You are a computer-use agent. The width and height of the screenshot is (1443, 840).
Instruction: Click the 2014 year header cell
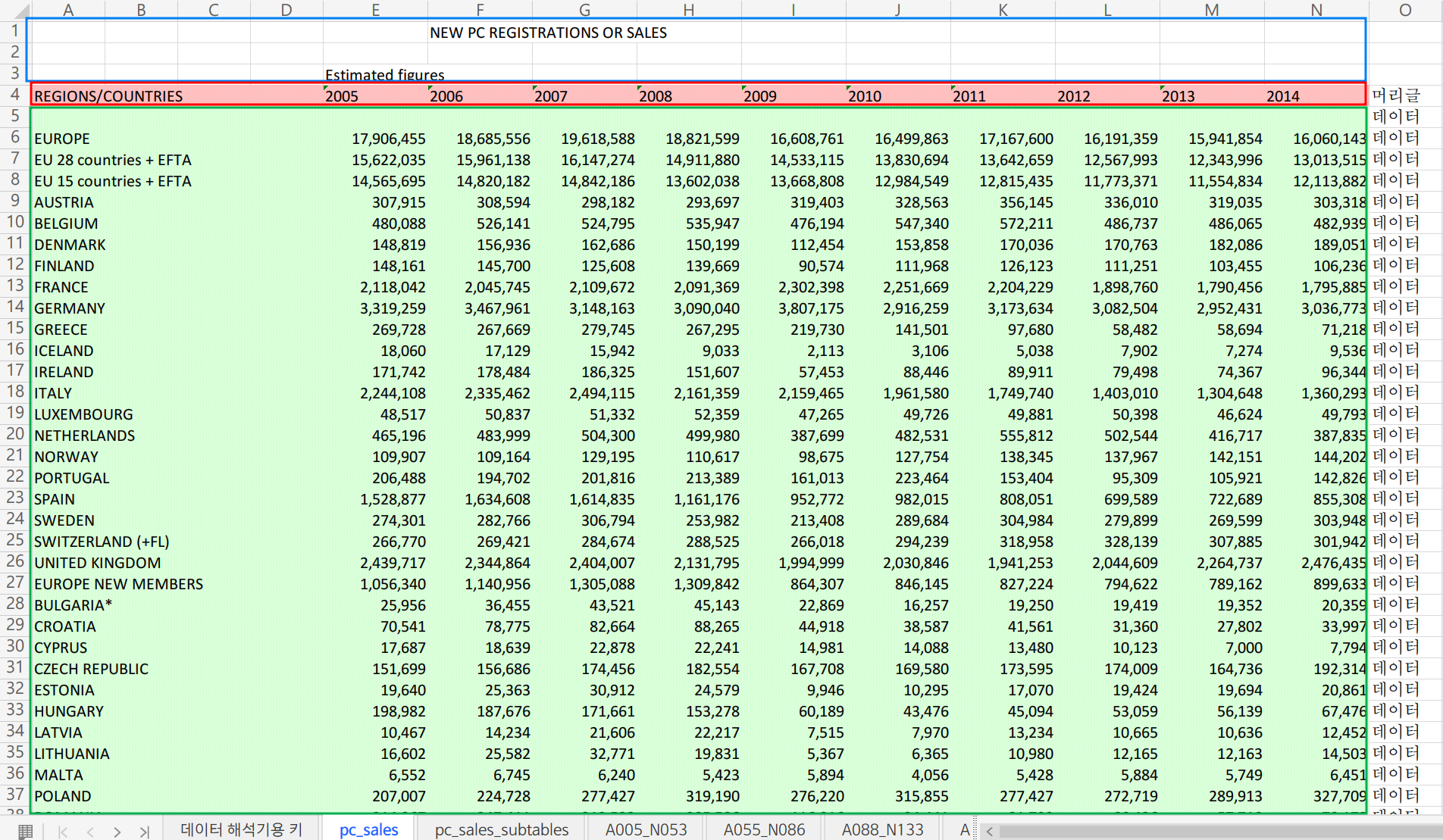tap(1283, 96)
